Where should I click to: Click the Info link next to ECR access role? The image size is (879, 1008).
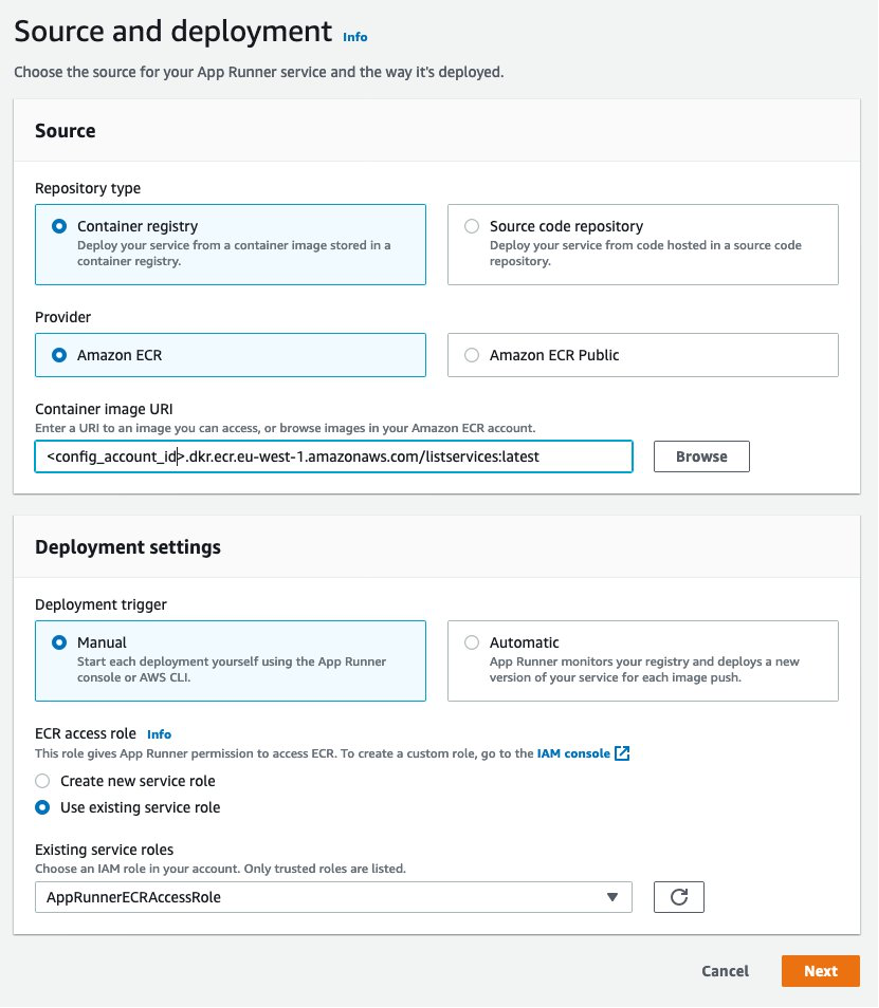(160, 733)
